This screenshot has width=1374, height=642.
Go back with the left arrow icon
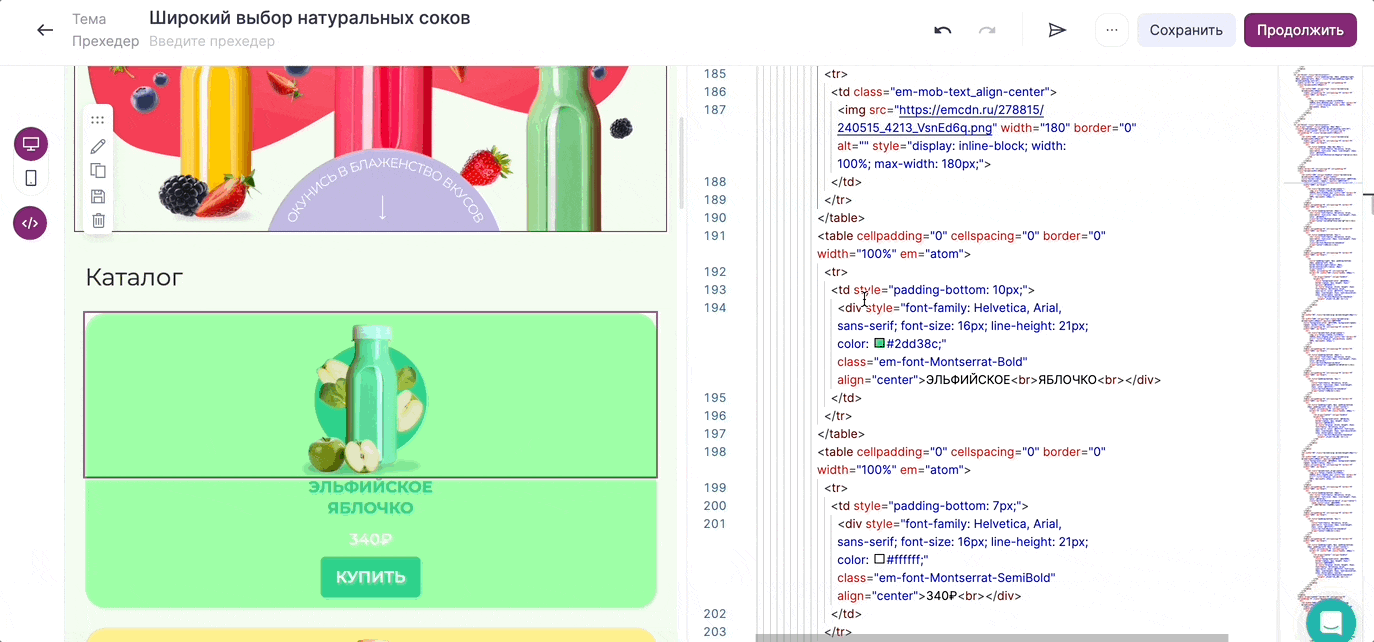coord(45,30)
